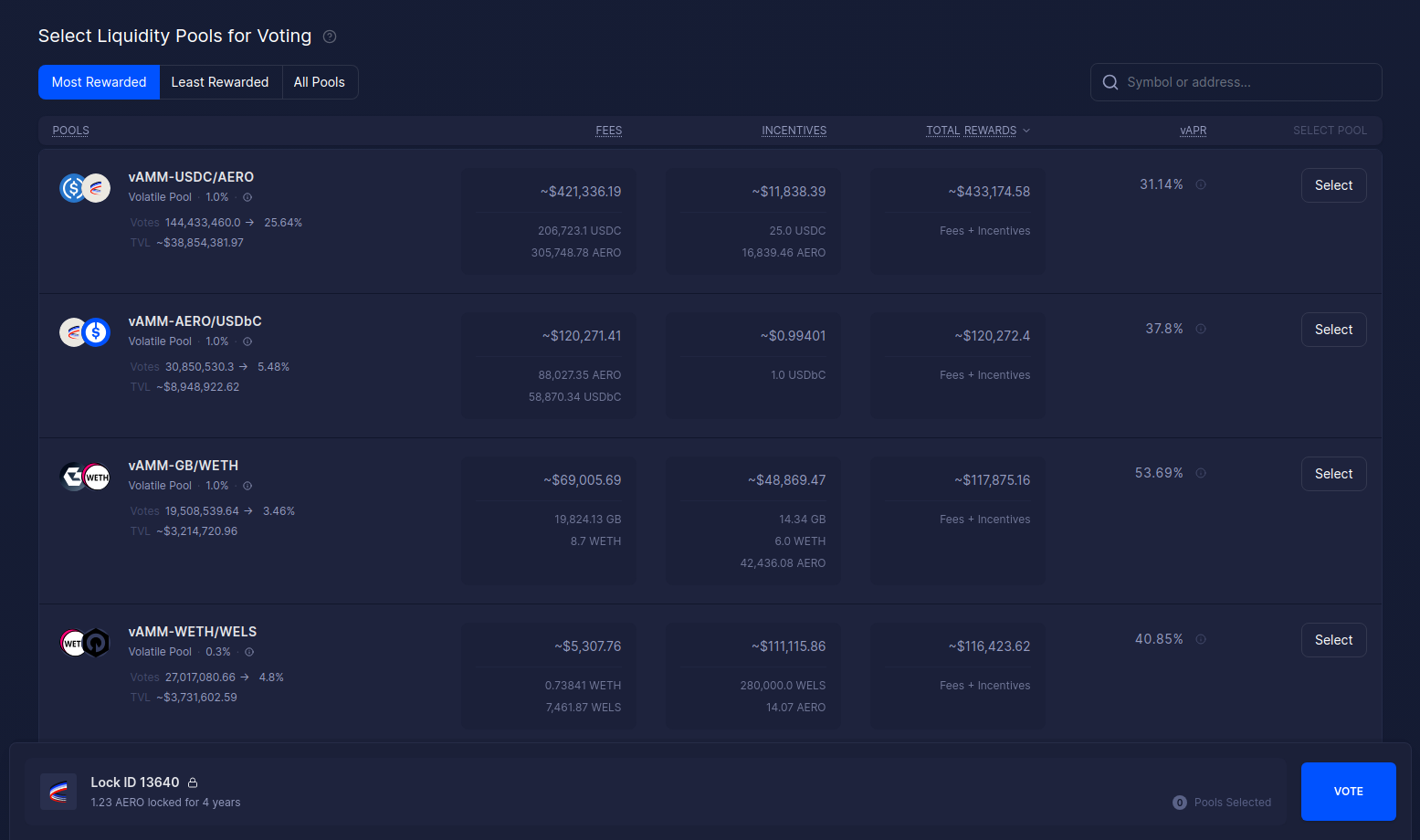The height and width of the screenshot is (840, 1420).
Task: Click the WETH/WELS token pair logos
Action: point(84,642)
